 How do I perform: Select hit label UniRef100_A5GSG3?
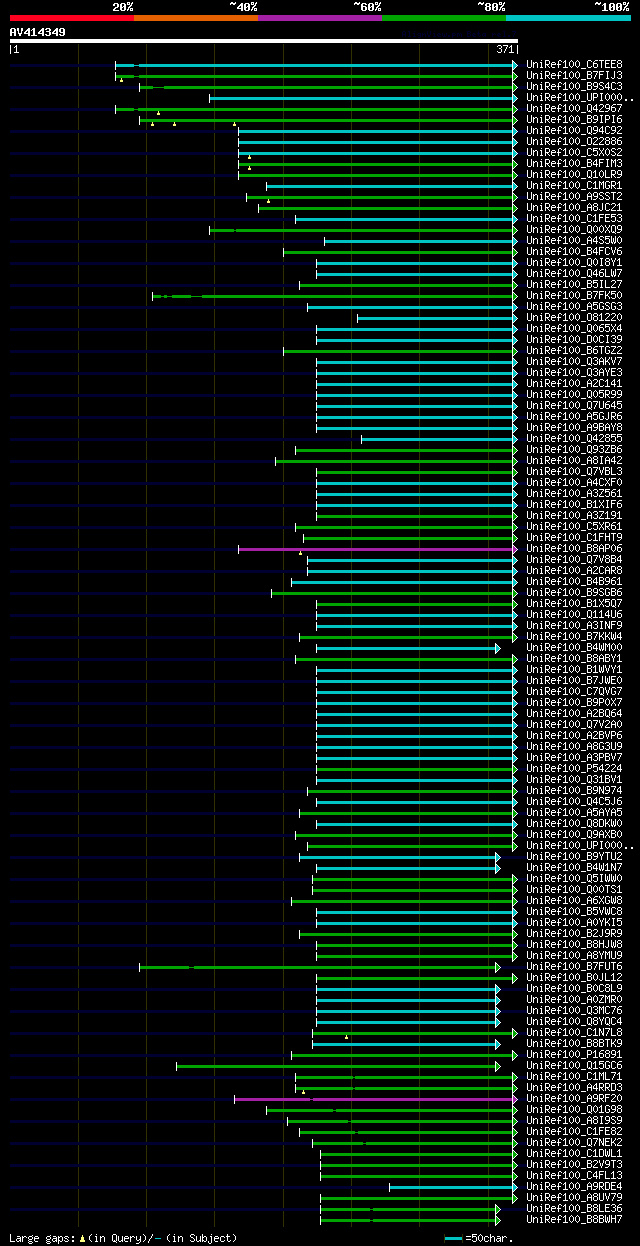(574, 306)
